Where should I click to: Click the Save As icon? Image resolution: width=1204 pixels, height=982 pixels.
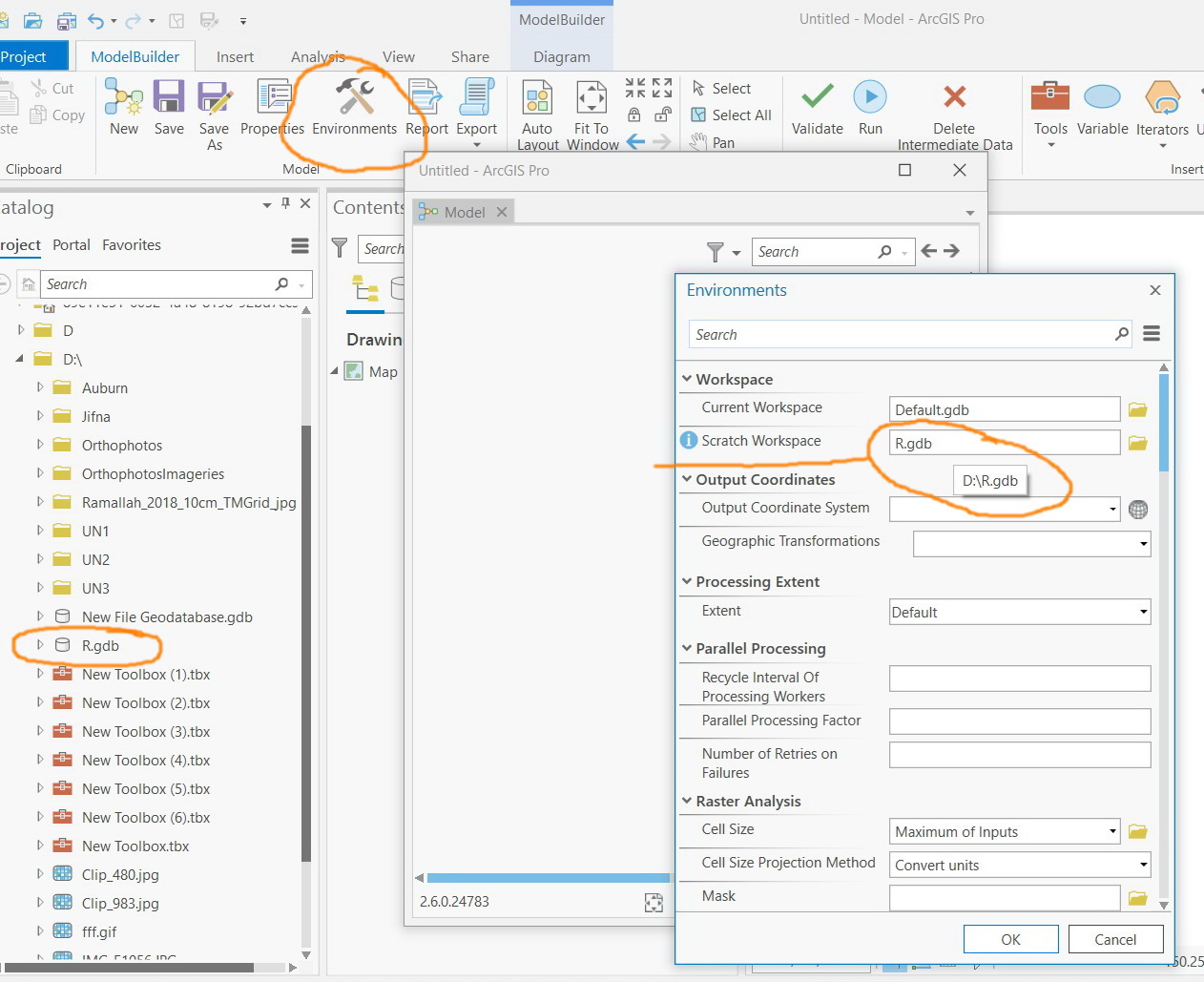click(x=214, y=115)
